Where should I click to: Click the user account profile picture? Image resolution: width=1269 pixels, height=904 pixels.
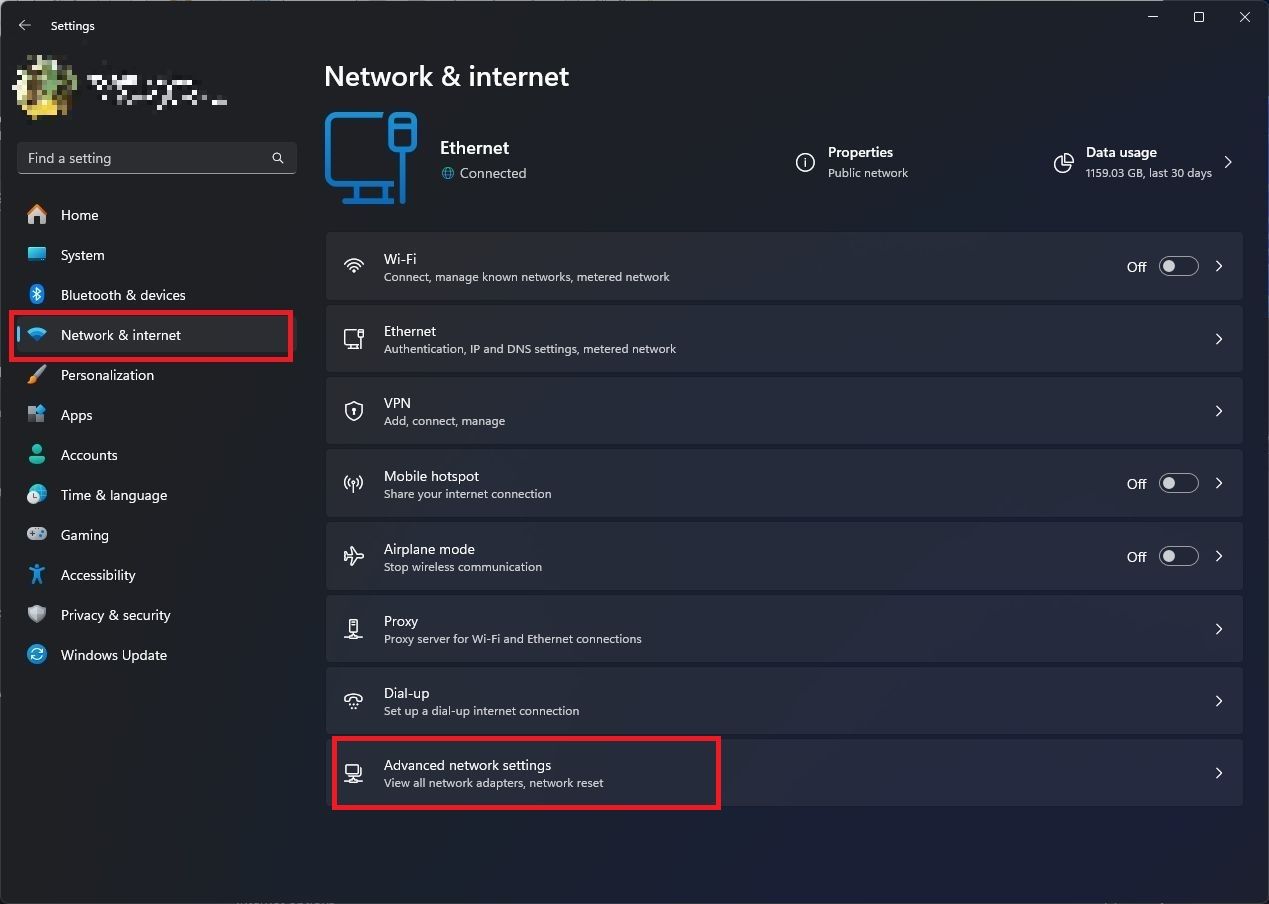tap(44, 86)
